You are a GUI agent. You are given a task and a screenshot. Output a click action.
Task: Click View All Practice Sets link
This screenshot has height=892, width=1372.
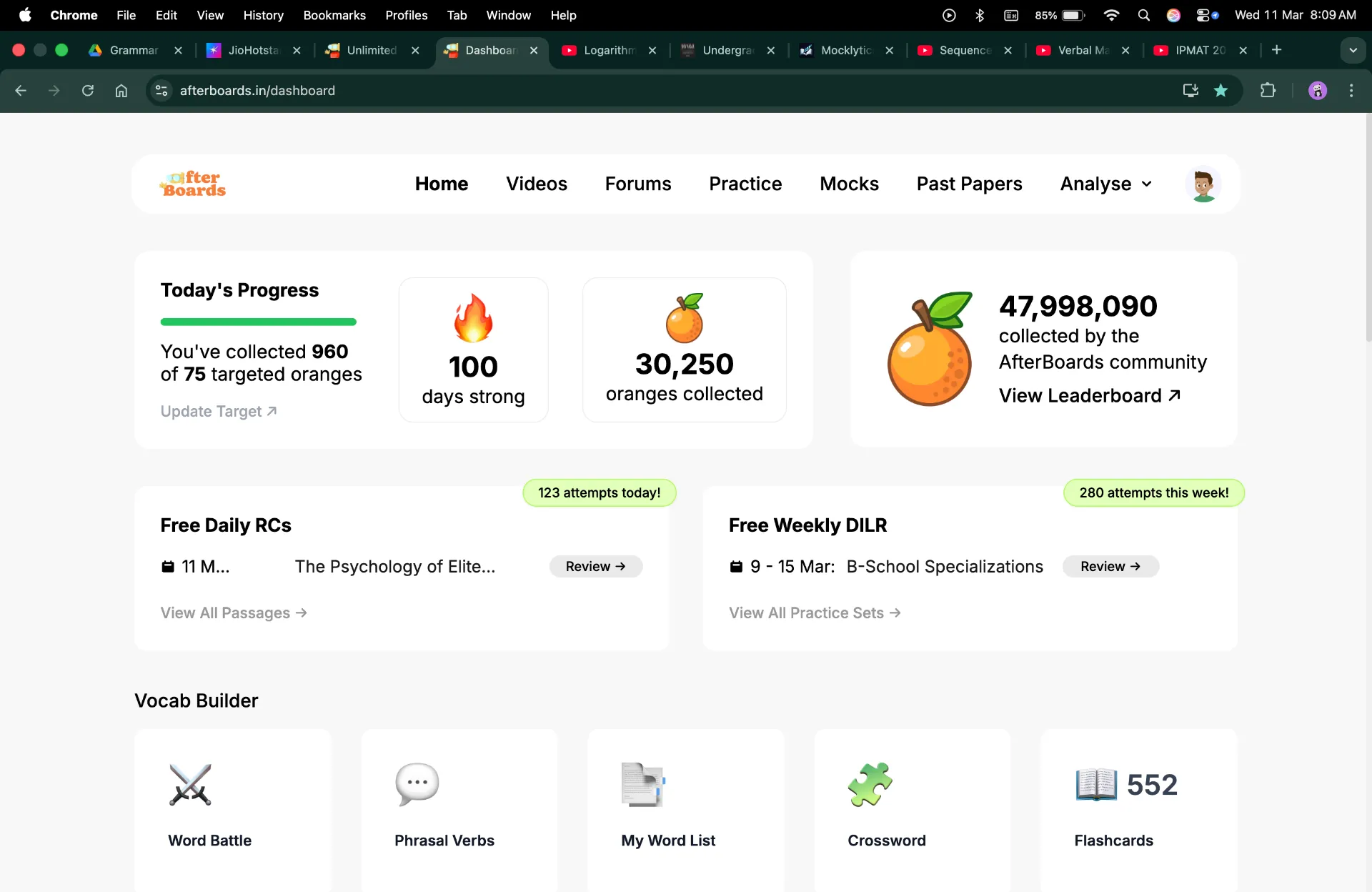click(815, 613)
